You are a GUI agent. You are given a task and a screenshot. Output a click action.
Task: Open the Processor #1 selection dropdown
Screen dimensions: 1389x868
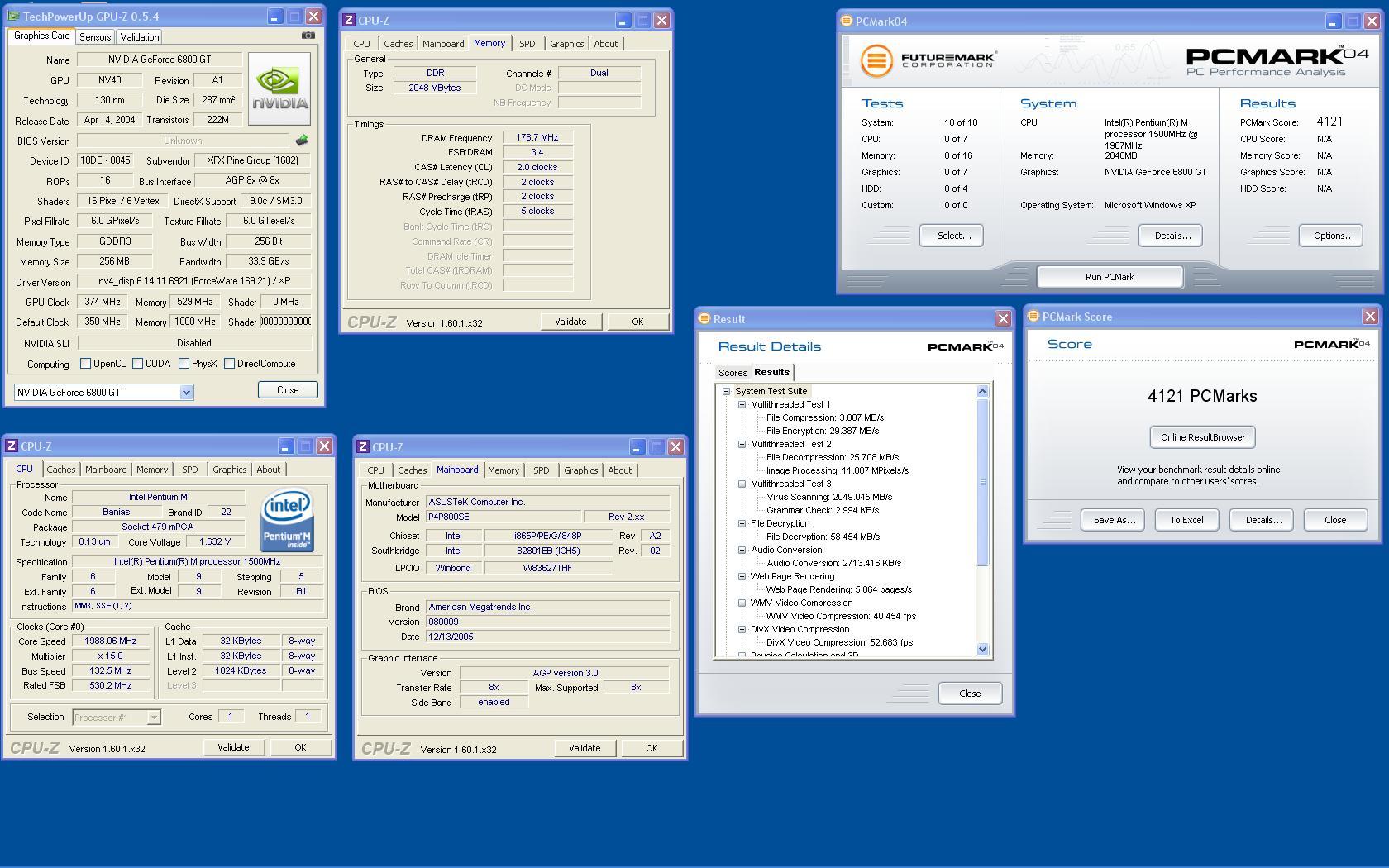[x=153, y=718]
